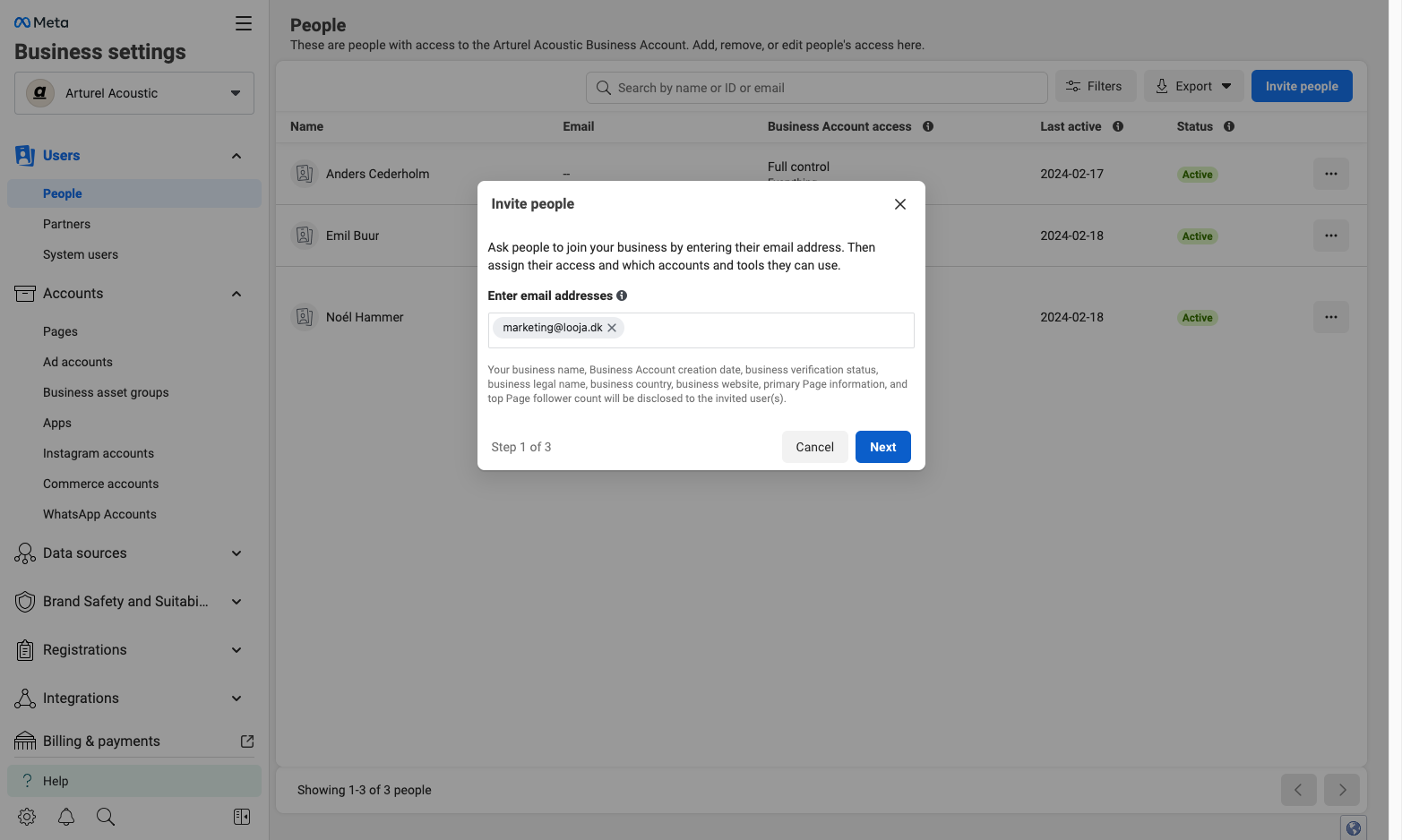The image size is (1402, 840).
Task: Close the Invite people dialog
Action: tap(900, 204)
